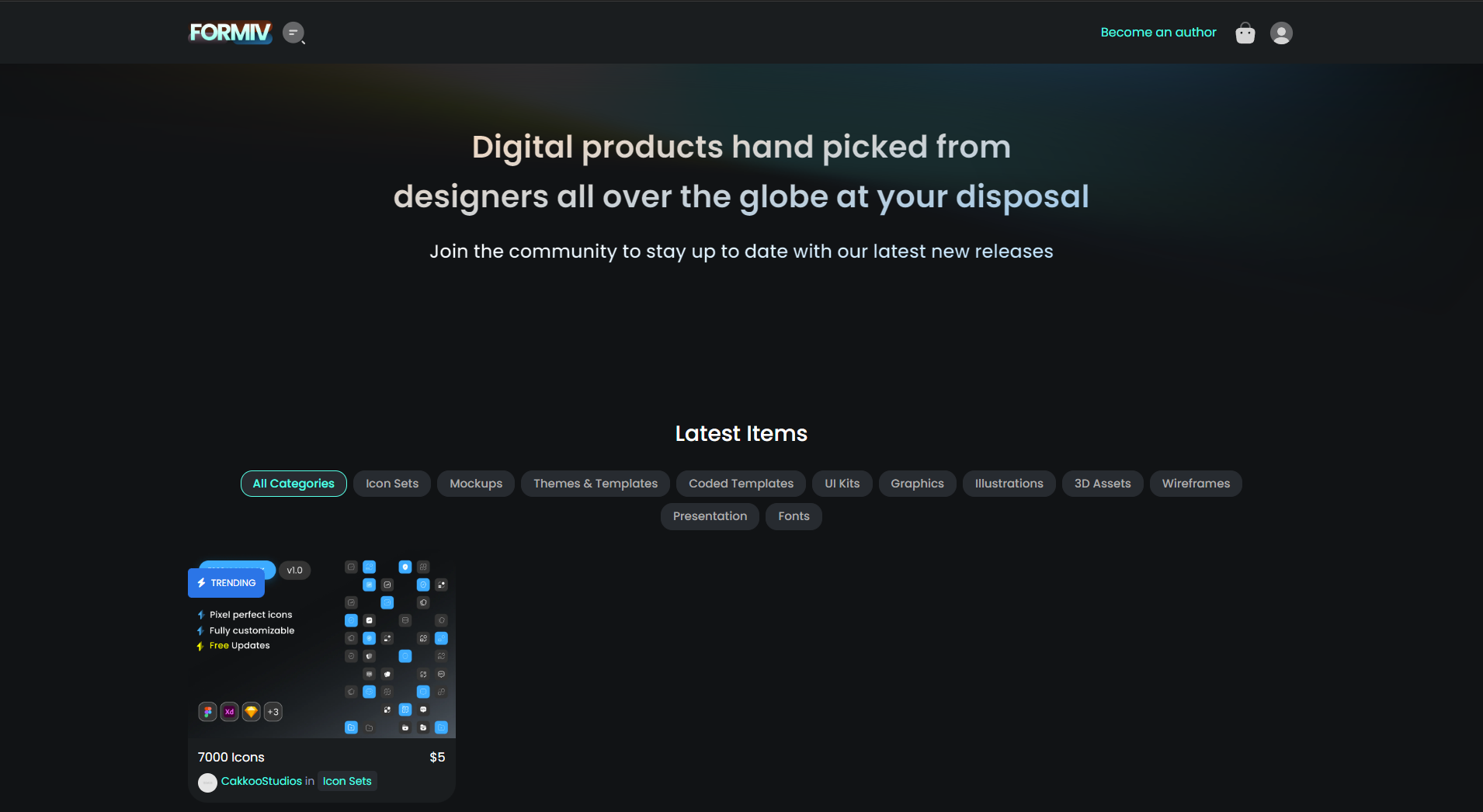Open the CakkooStudios author link

tap(262, 781)
